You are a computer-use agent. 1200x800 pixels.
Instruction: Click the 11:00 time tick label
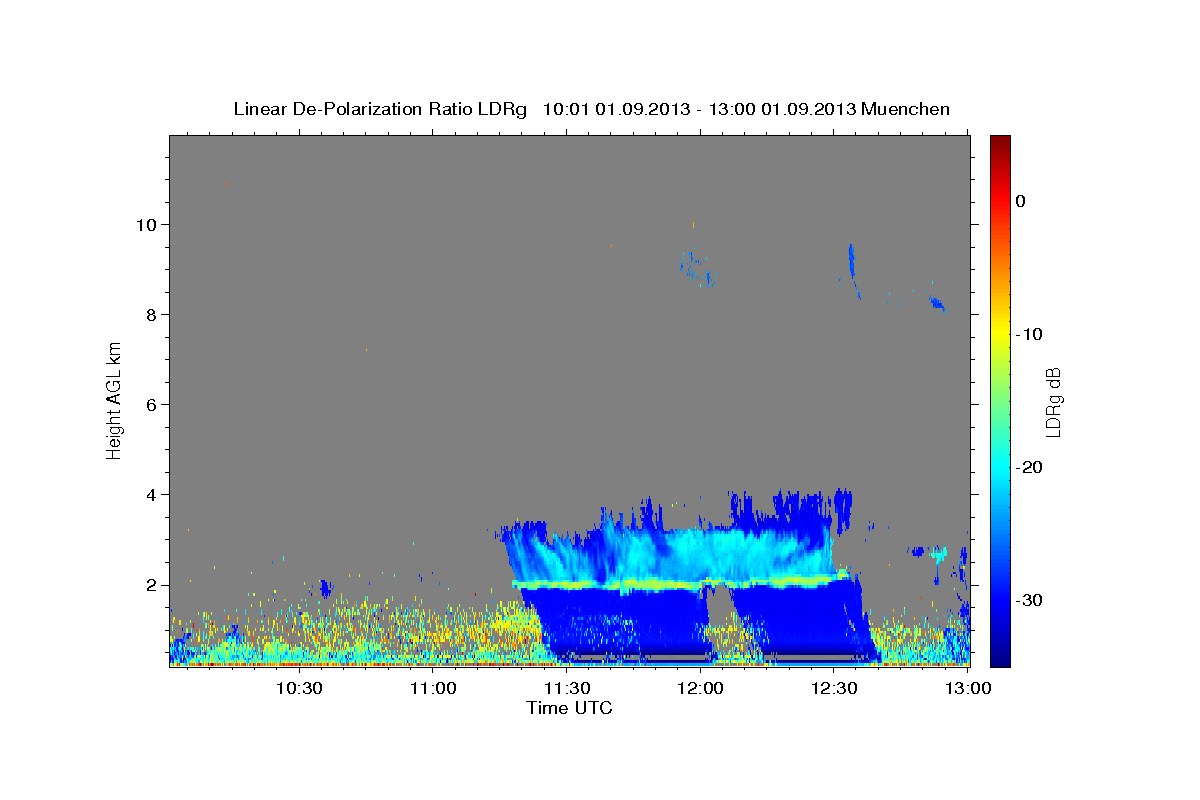(433, 689)
